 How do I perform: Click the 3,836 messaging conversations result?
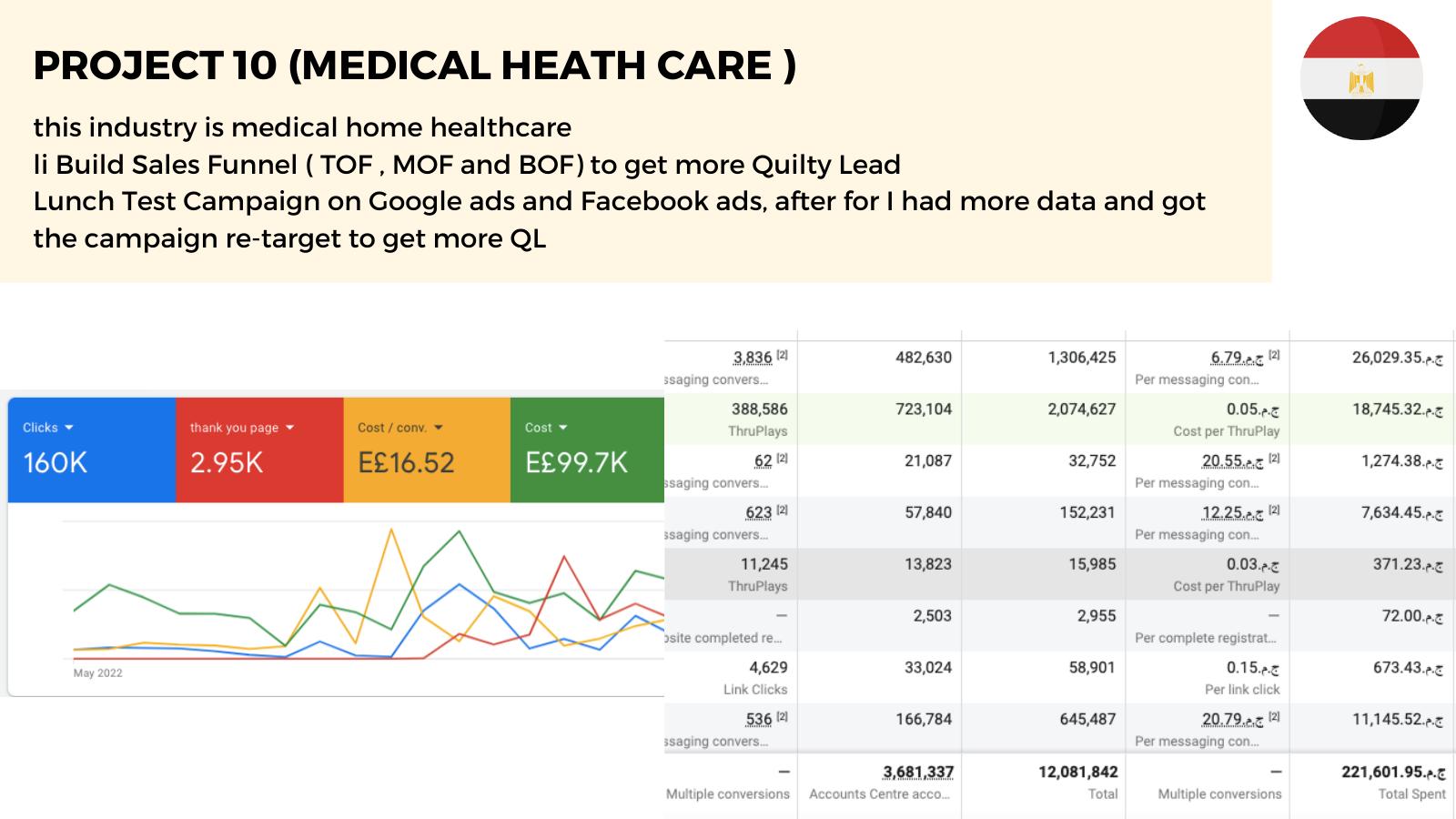pyautogui.click(x=753, y=358)
